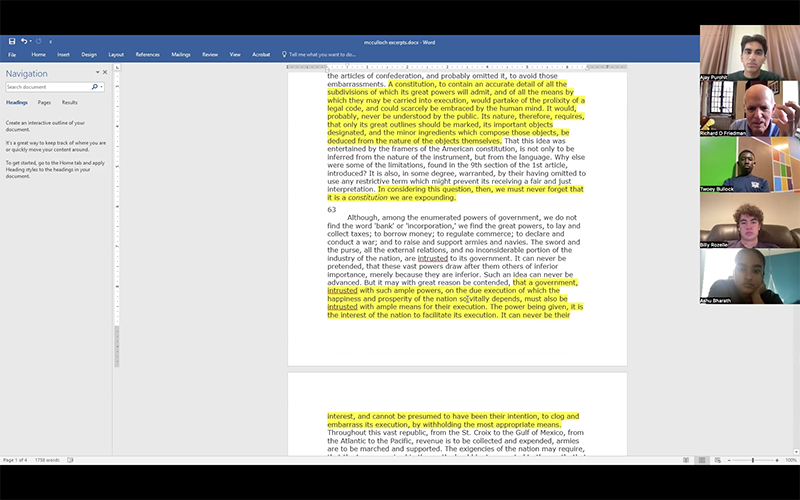Open the References ribbon tab
Screen dimensions: 800x500
(147, 54)
